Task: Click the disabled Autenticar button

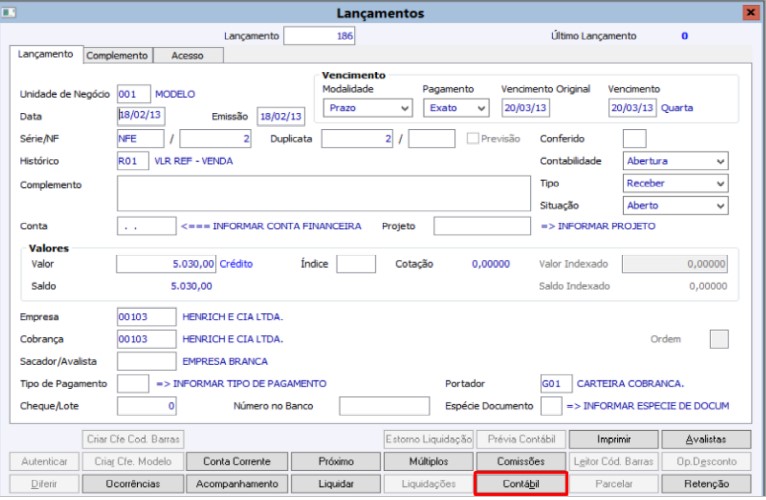Action: point(44,461)
